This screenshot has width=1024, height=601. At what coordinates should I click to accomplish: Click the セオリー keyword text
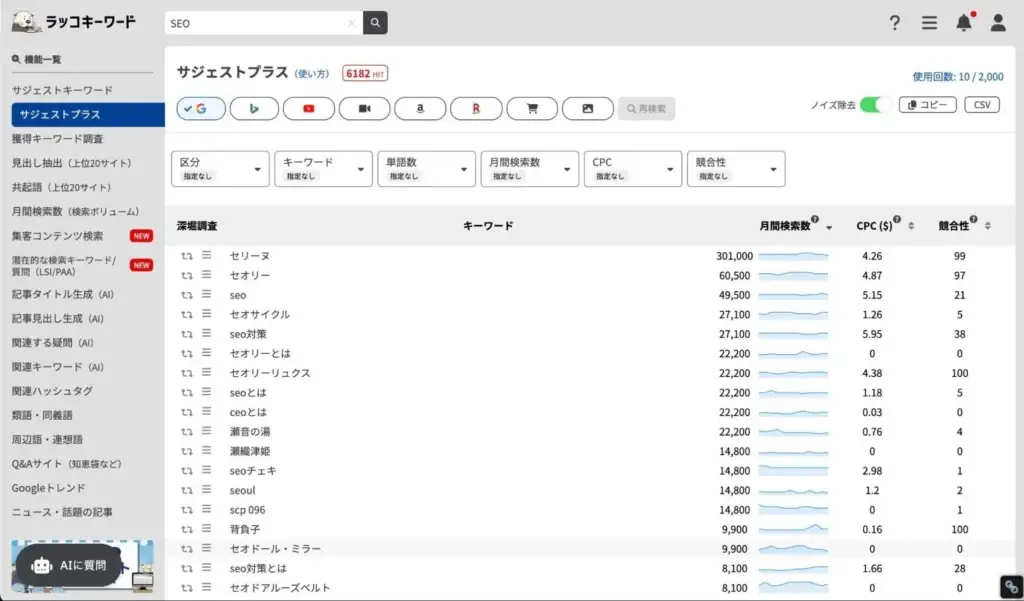coord(249,276)
